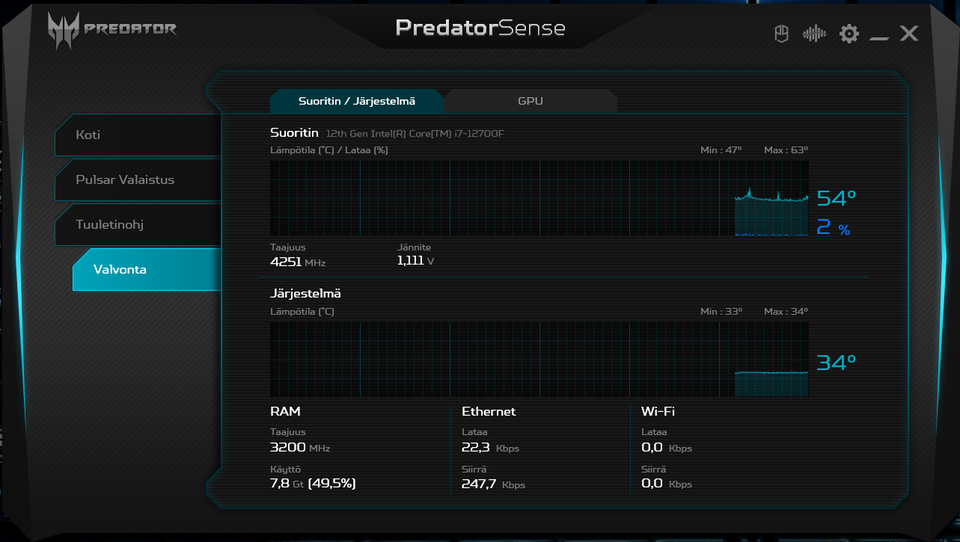
Task: Click the Predator logo at top left
Action: [x=112, y=29]
